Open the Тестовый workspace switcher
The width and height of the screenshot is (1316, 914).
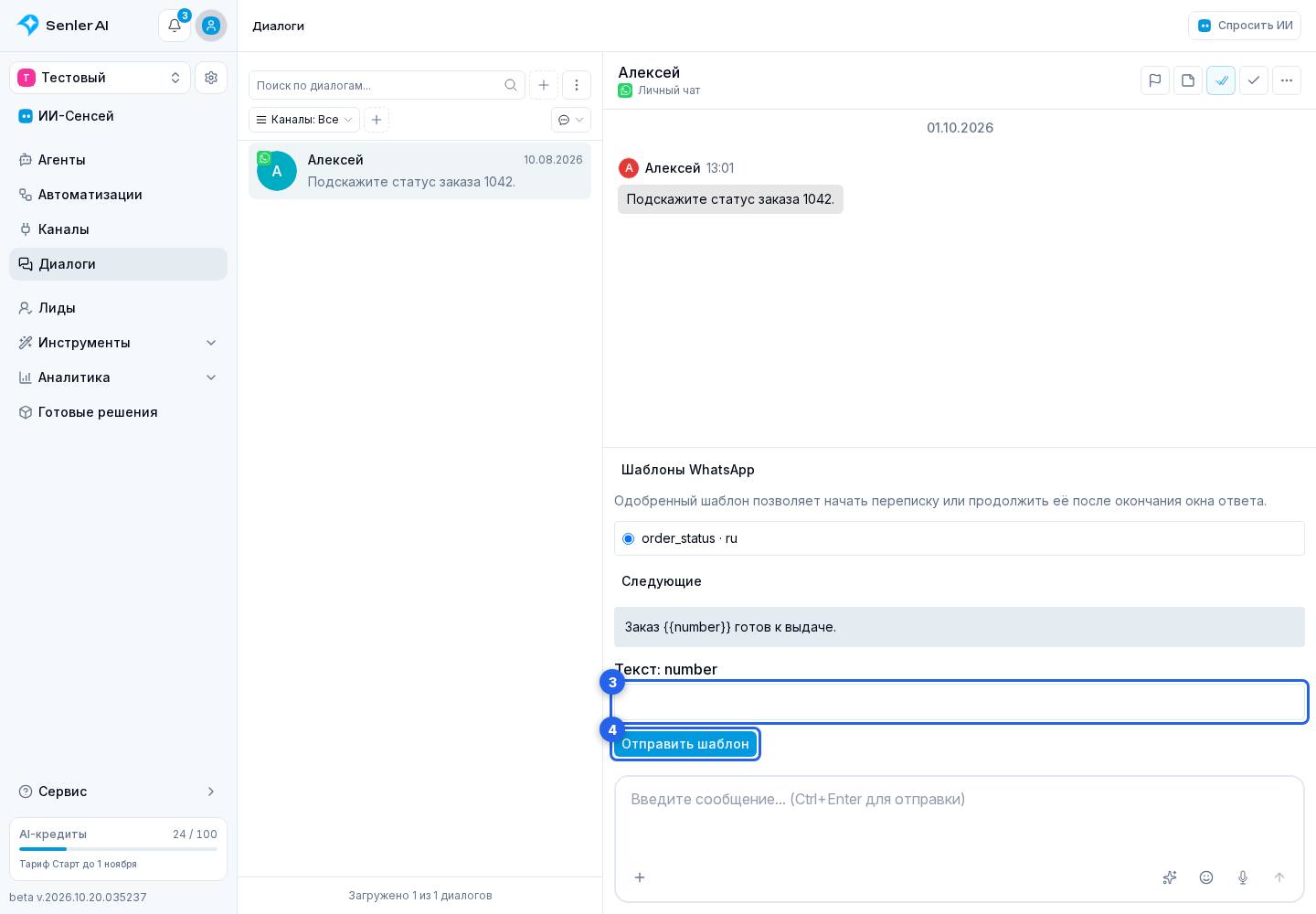(100, 78)
